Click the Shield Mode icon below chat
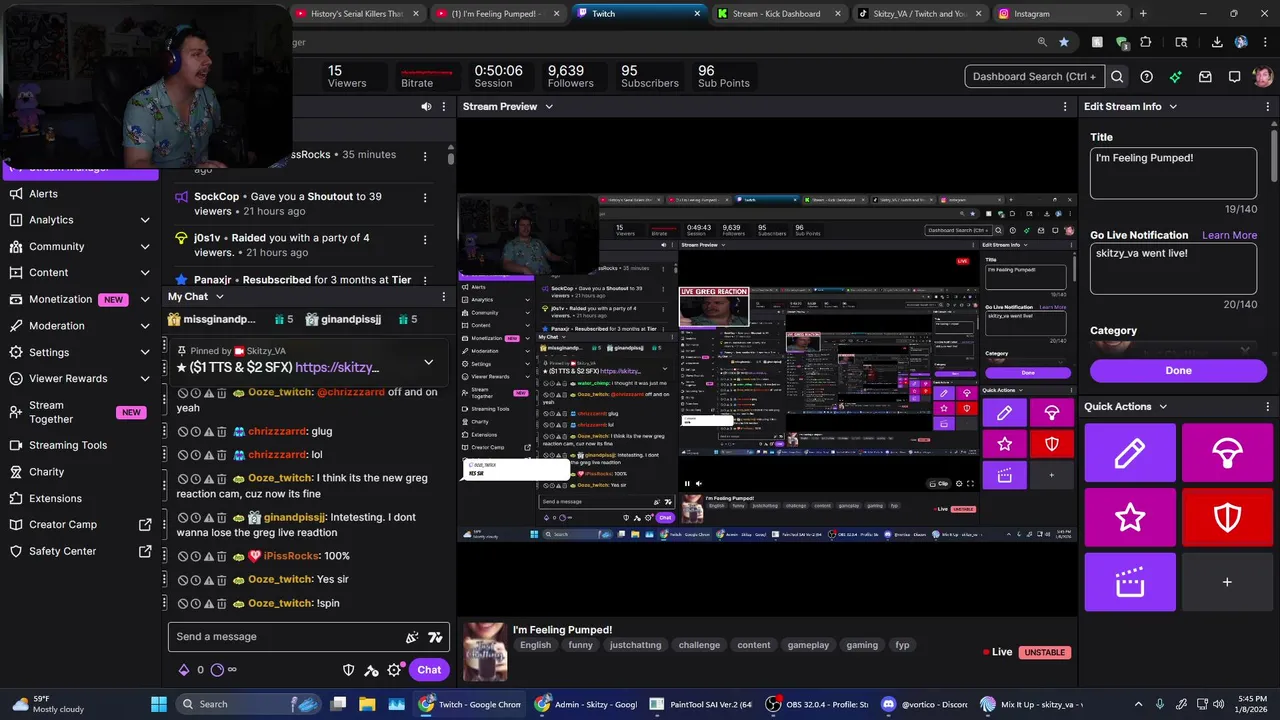This screenshot has width=1280, height=720. click(x=349, y=670)
